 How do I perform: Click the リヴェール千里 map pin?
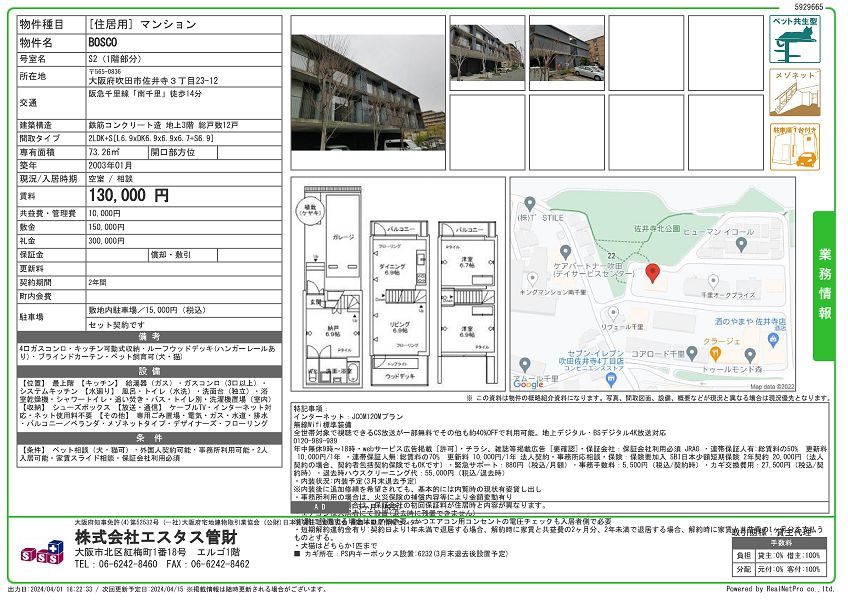tap(613, 314)
